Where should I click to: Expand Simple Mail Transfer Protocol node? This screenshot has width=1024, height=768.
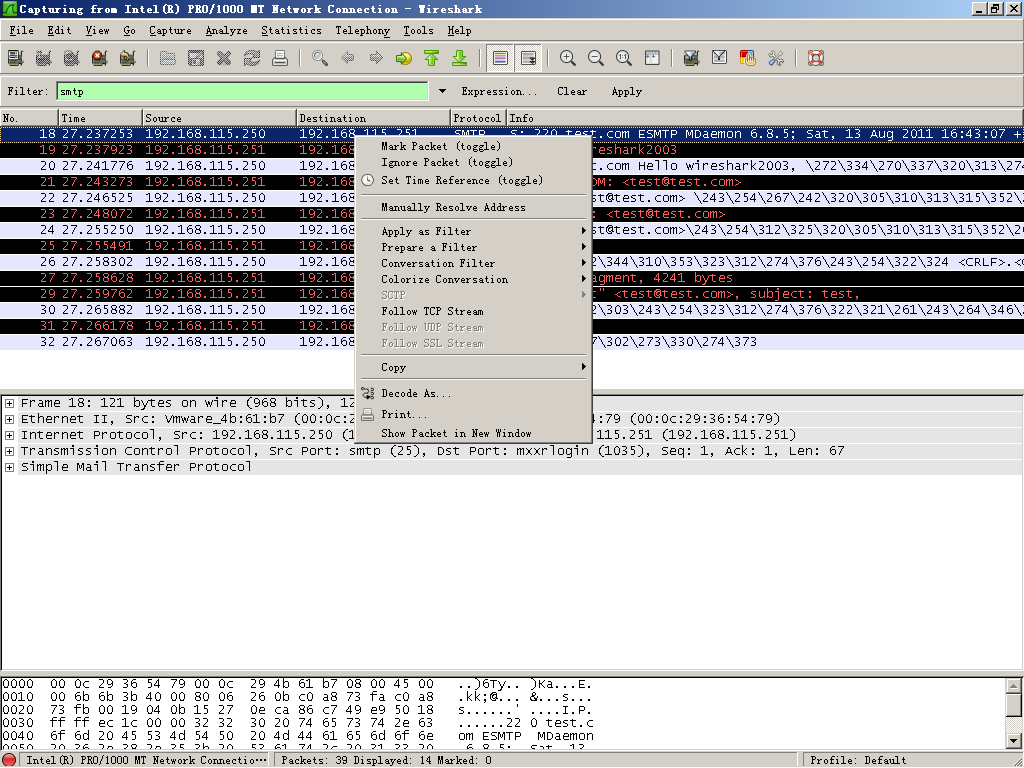[x=9, y=467]
